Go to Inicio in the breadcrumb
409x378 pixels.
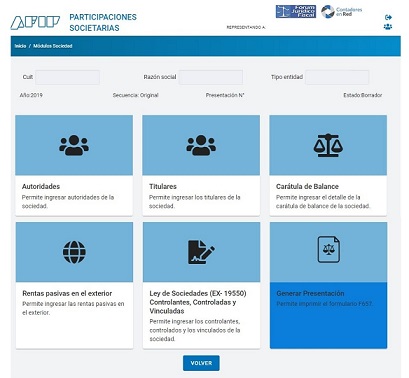click(x=20, y=46)
